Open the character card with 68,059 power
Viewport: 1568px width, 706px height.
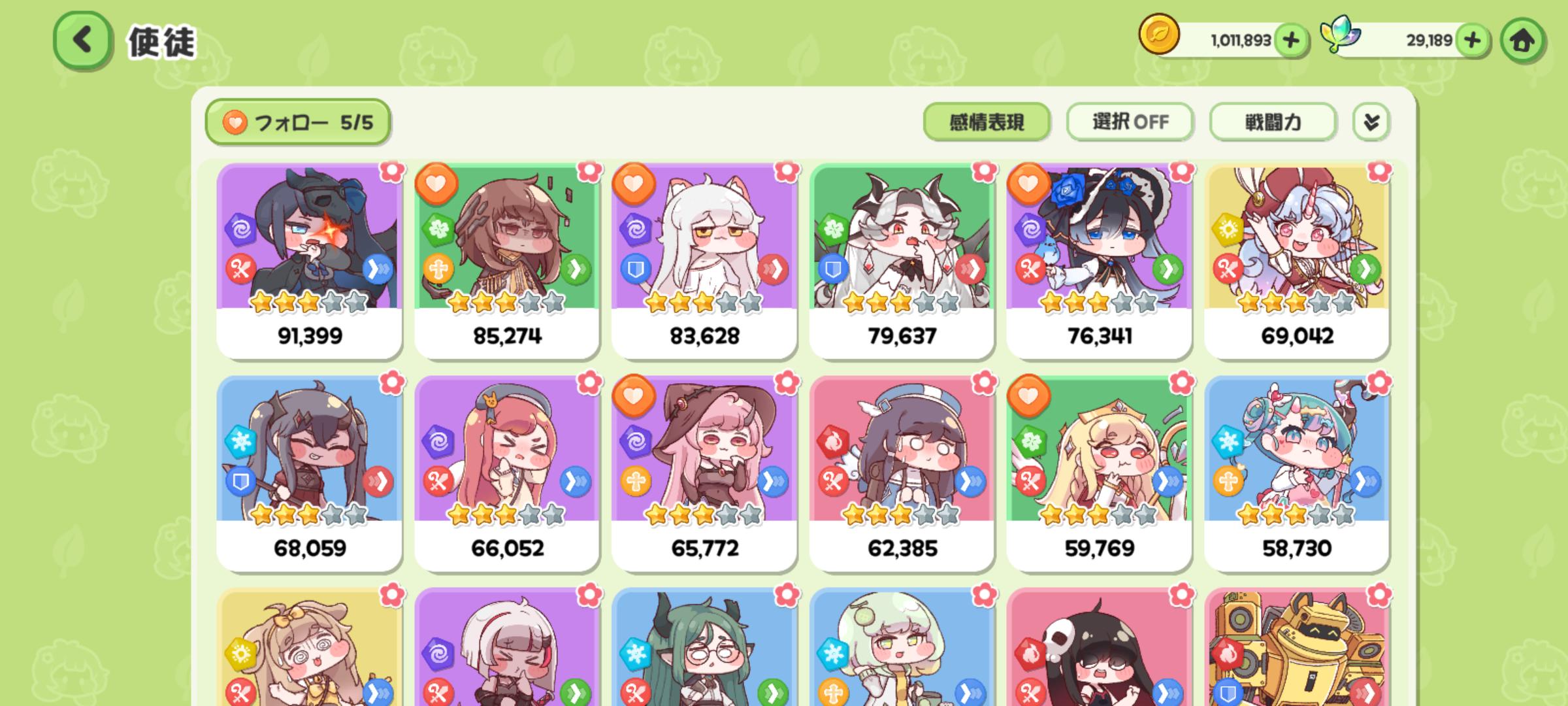tap(309, 473)
